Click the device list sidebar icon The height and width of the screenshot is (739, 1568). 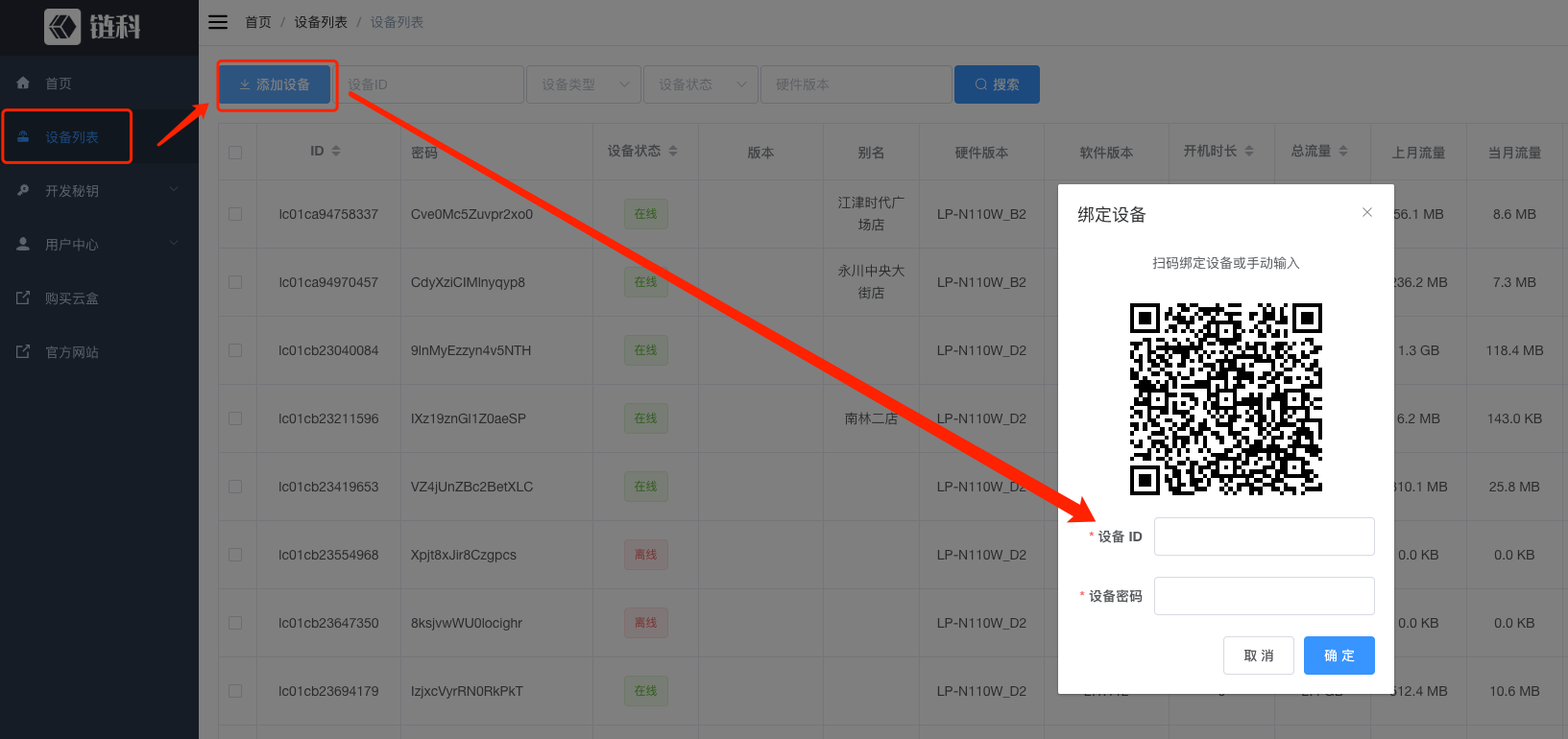(x=23, y=137)
